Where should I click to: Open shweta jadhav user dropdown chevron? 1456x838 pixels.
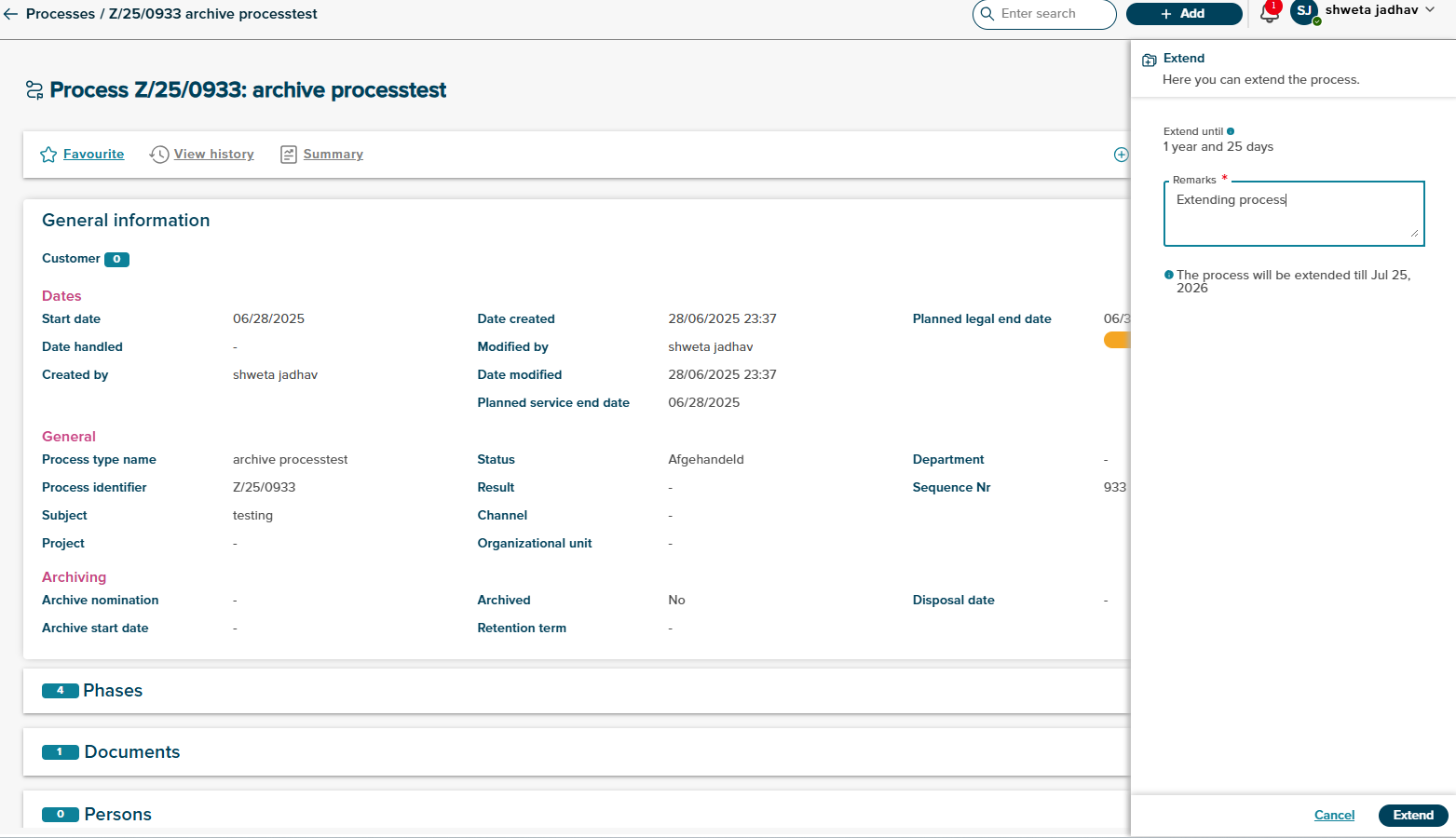click(1430, 10)
